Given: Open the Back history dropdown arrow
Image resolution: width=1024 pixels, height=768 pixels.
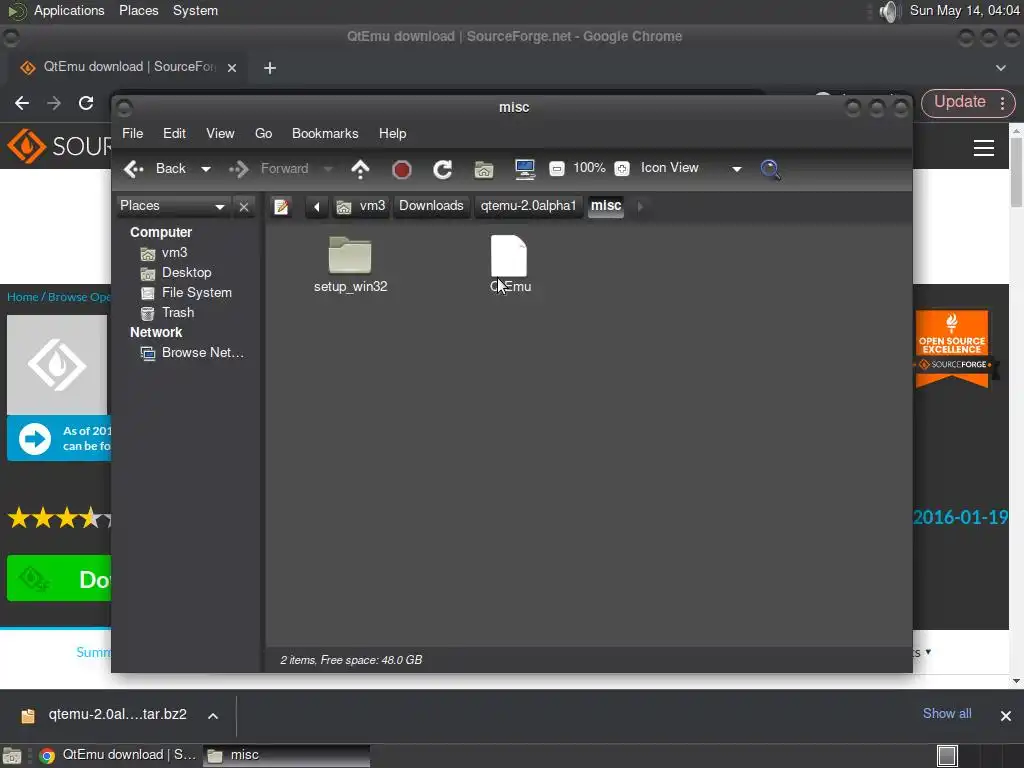Looking at the screenshot, I should (x=206, y=169).
